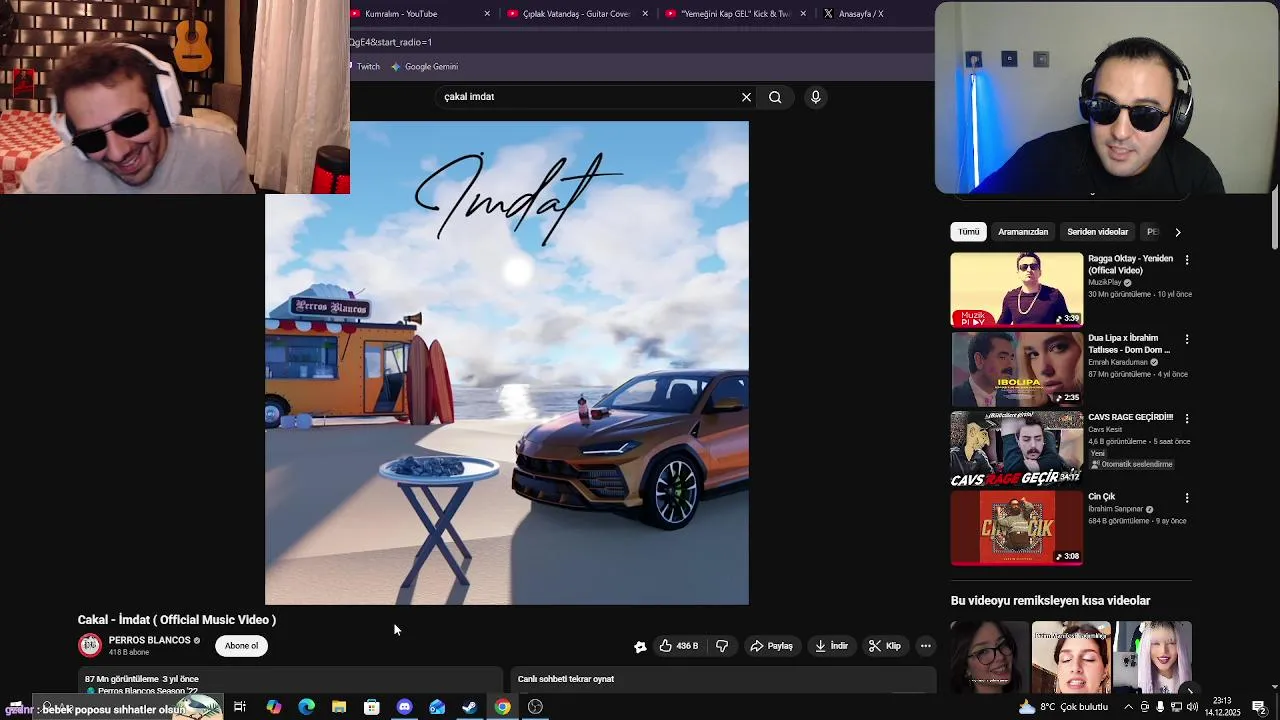This screenshot has width=1280, height=720.
Task: Subscribe using the Abone ol button
Action: 241,646
